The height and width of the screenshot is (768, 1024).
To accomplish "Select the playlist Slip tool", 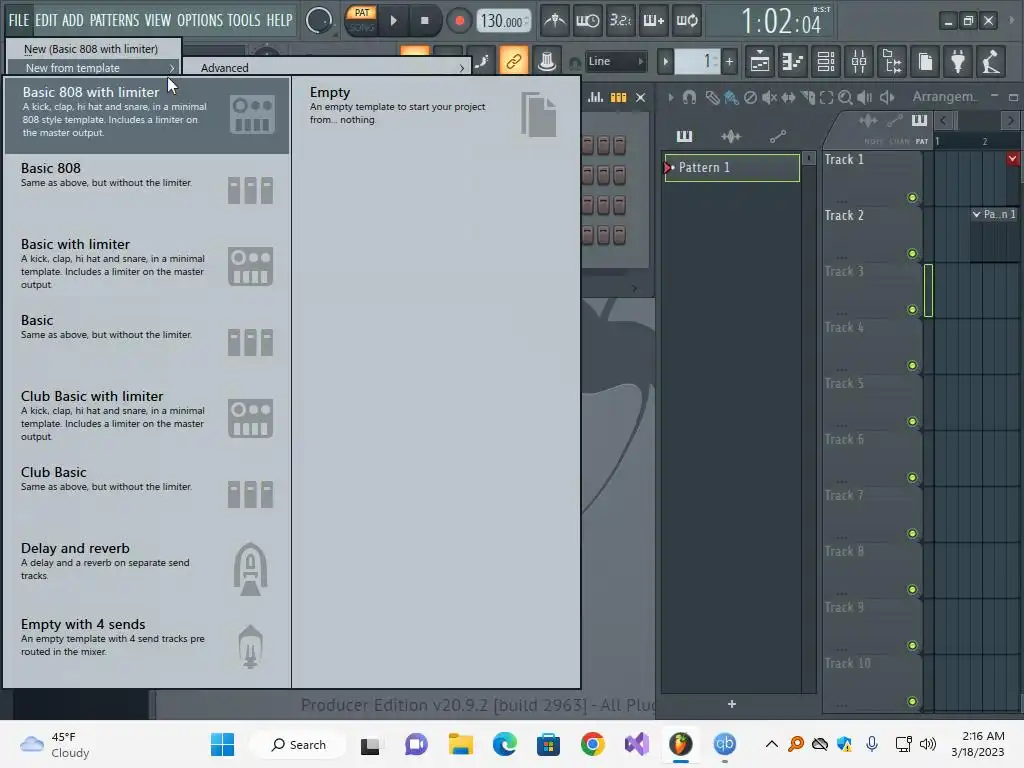I will coord(788,97).
